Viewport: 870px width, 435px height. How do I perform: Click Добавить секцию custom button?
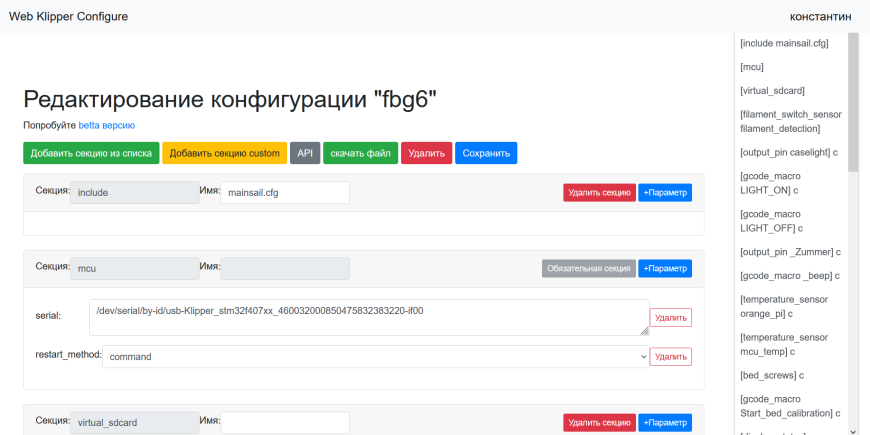coord(225,153)
